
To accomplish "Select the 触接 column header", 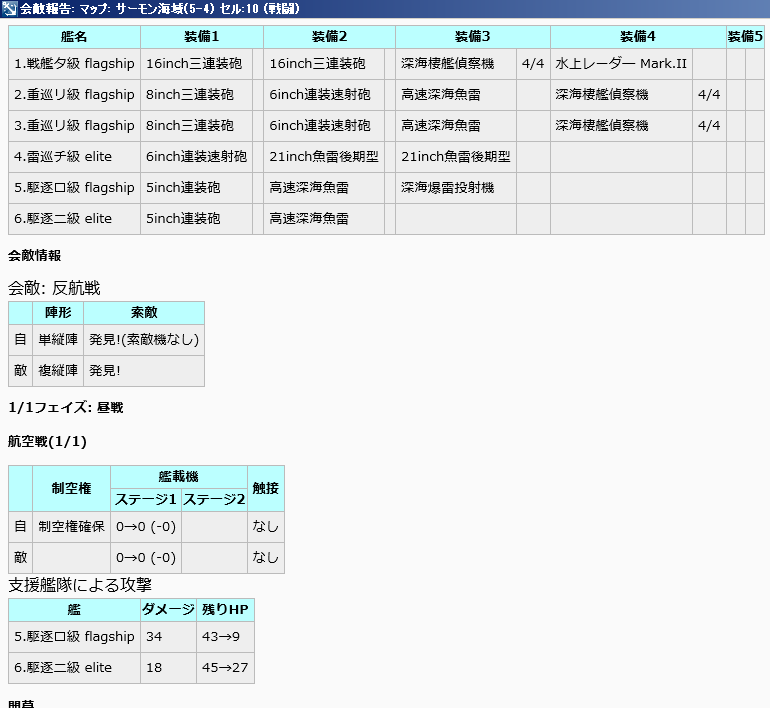I will (266, 489).
